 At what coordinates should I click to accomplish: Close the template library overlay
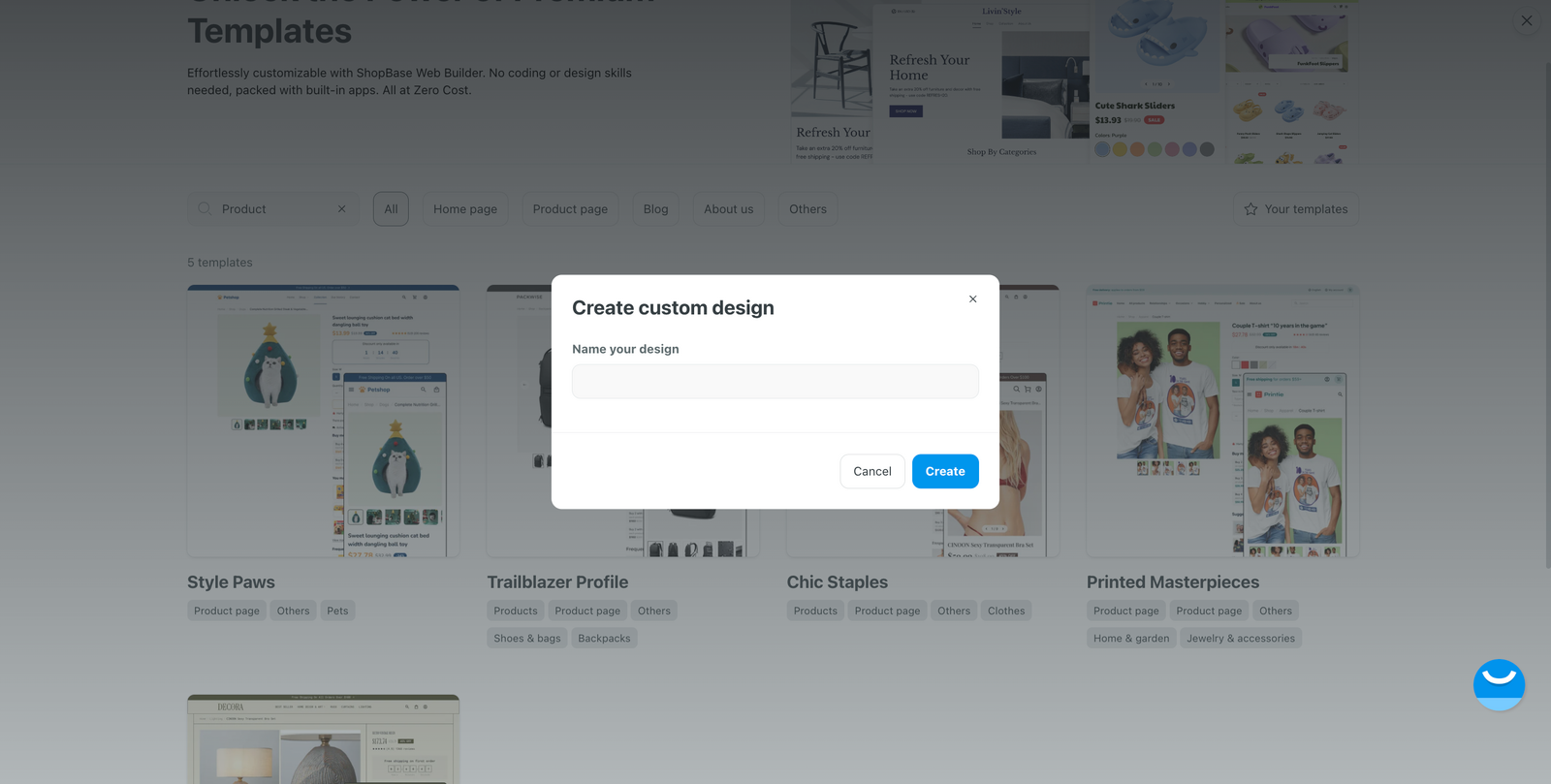click(x=1527, y=20)
